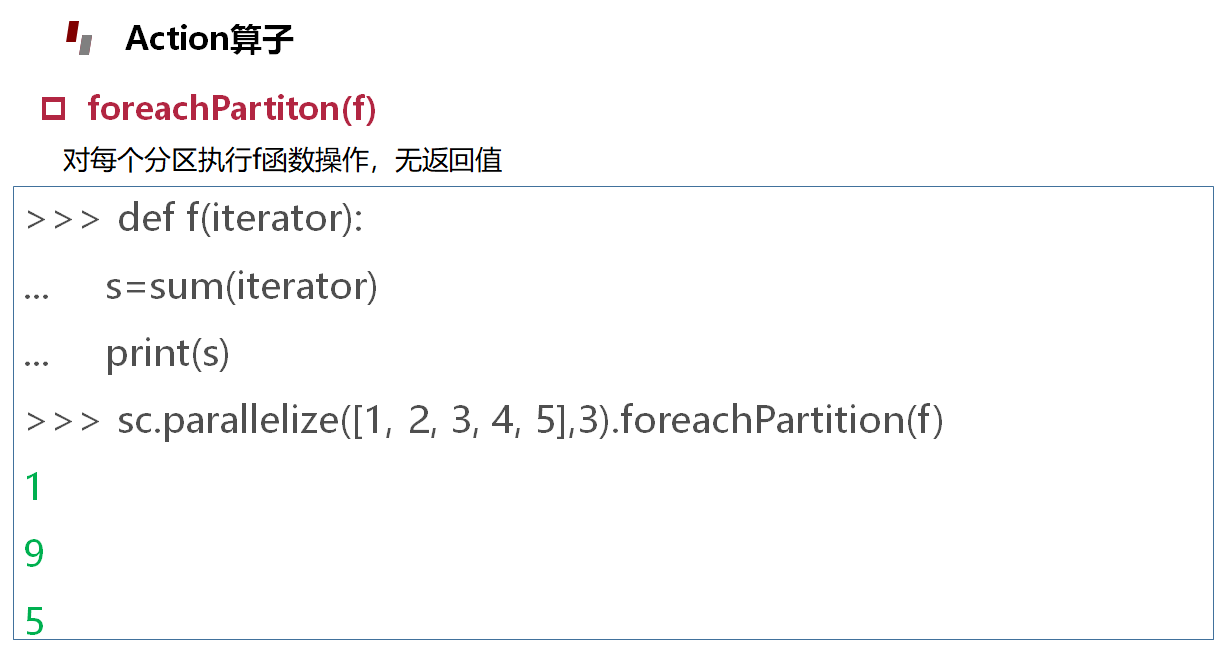
Task: Click the '...' prompt before s=sum
Action: (x=37, y=292)
